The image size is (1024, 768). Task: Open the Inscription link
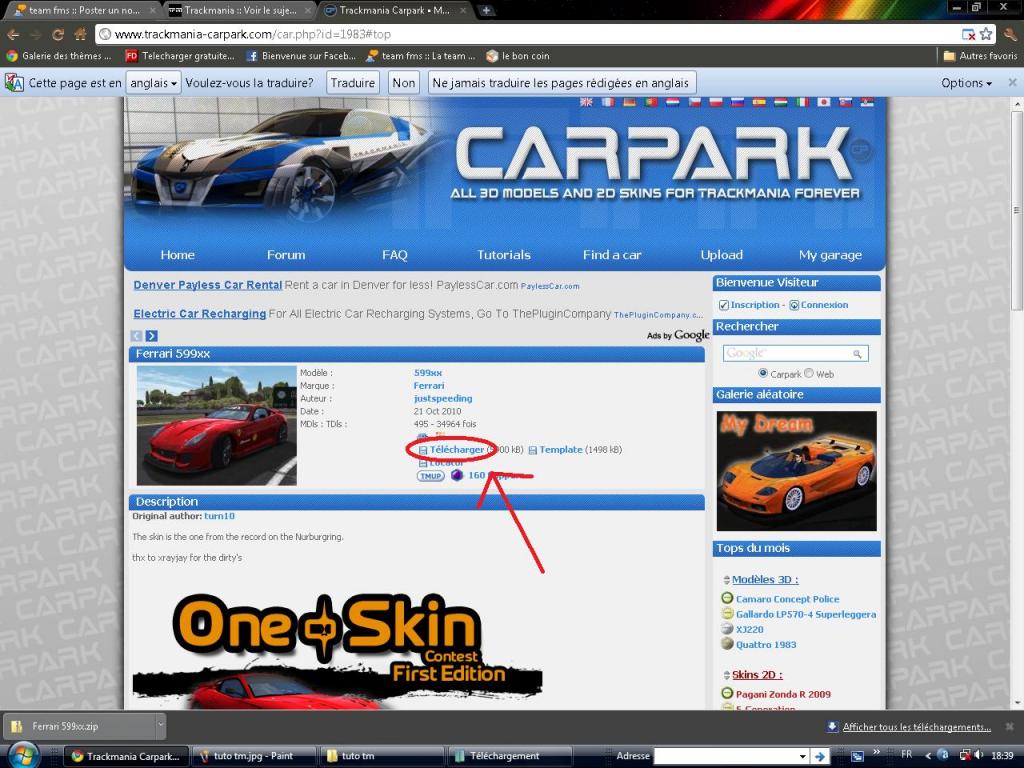click(x=754, y=305)
